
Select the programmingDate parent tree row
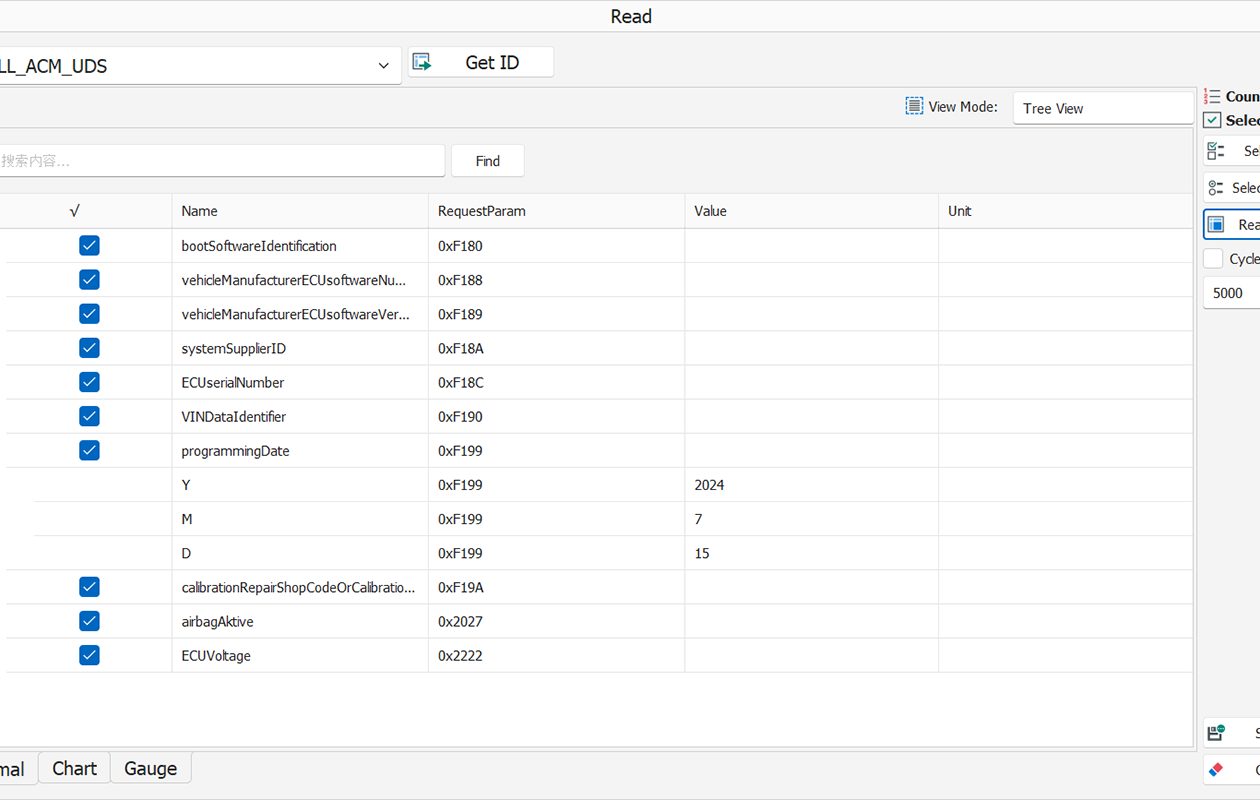click(x=235, y=451)
